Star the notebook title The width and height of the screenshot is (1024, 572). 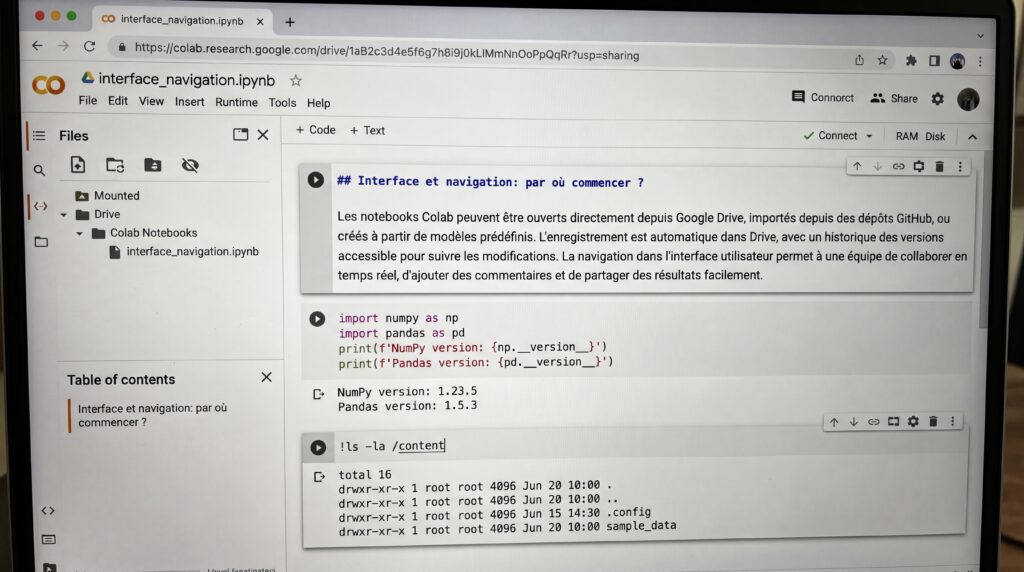click(x=296, y=80)
